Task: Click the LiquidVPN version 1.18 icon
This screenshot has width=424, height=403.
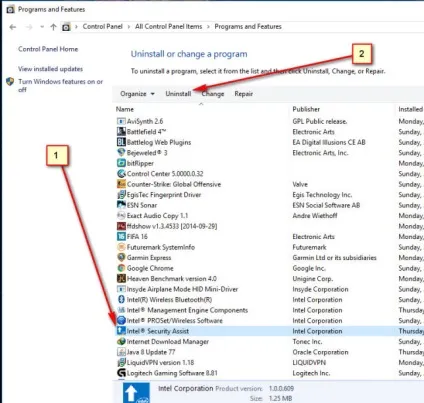Action: (x=121, y=363)
